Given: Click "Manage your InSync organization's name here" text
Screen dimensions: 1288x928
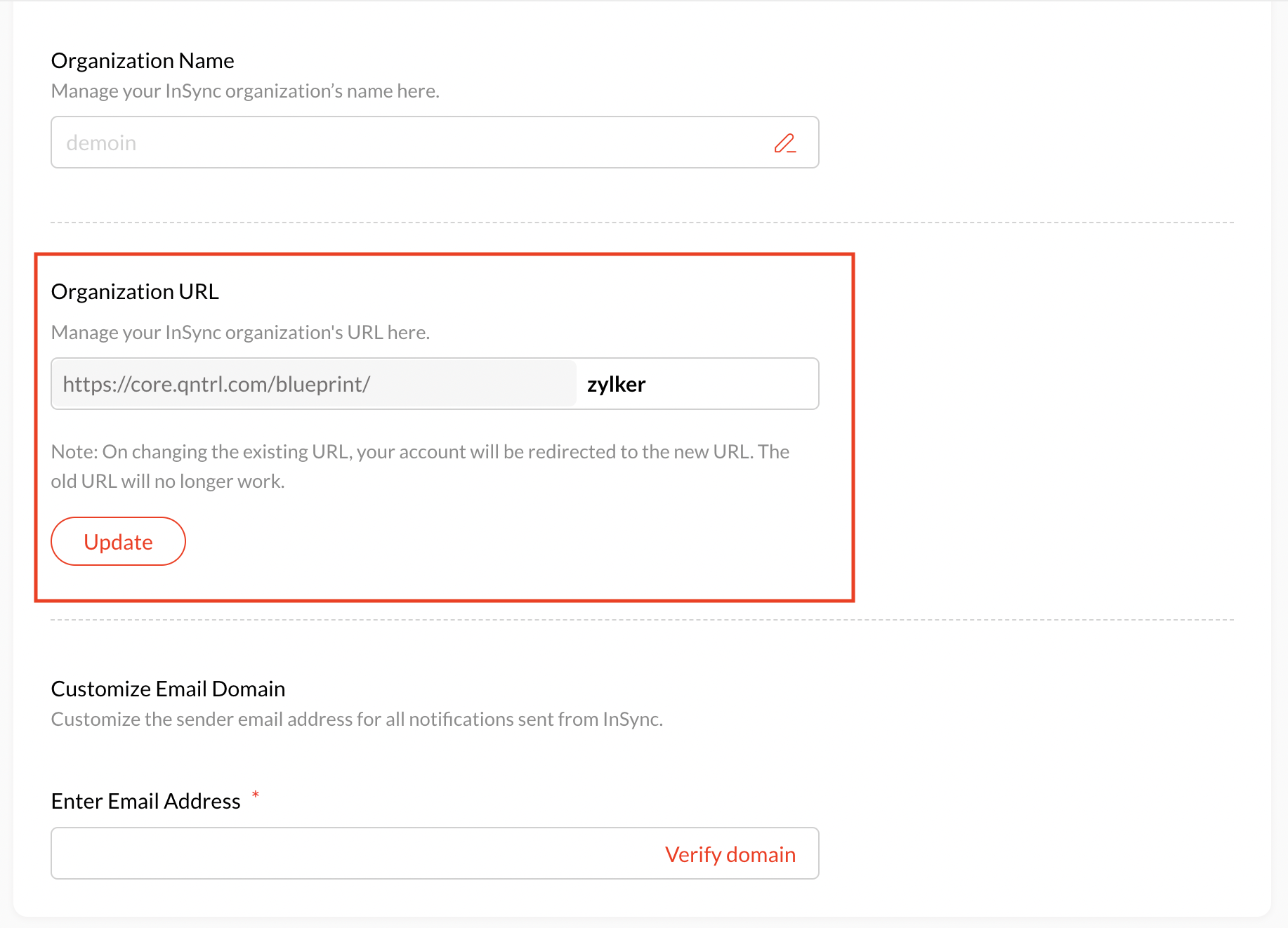Looking at the screenshot, I should [x=245, y=91].
